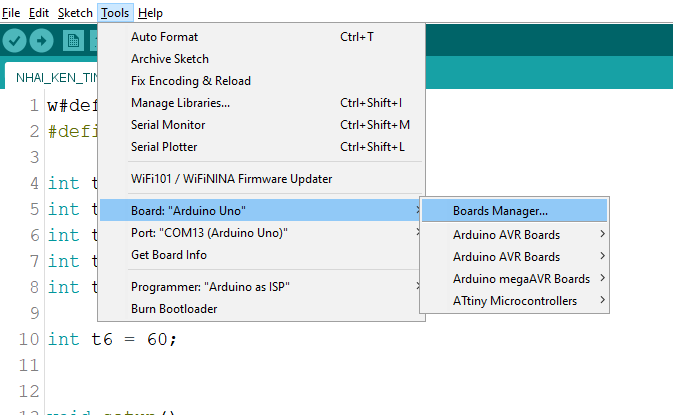Click the Verify checkmark icon
The width and height of the screenshot is (673, 415).
(x=14, y=41)
